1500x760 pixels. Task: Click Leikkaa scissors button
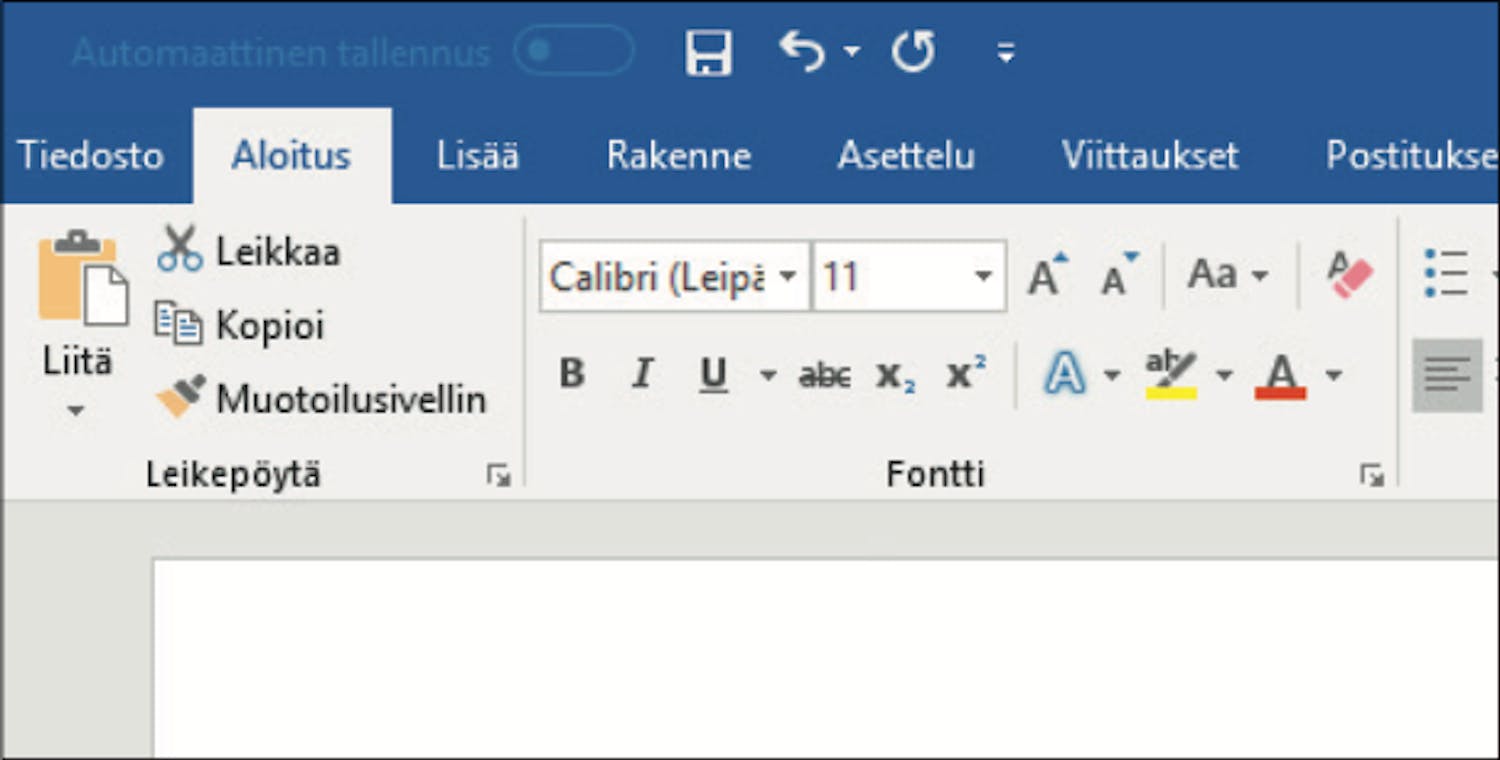click(x=248, y=250)
